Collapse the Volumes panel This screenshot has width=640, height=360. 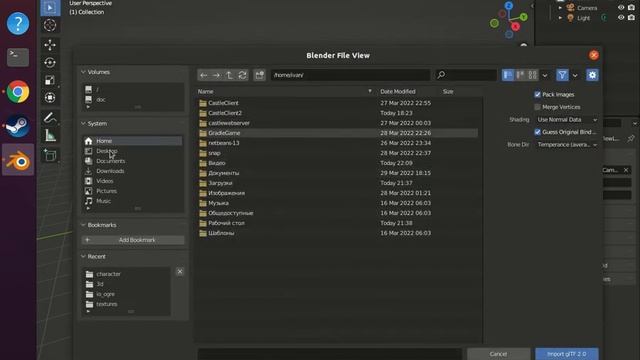[83, 72]
